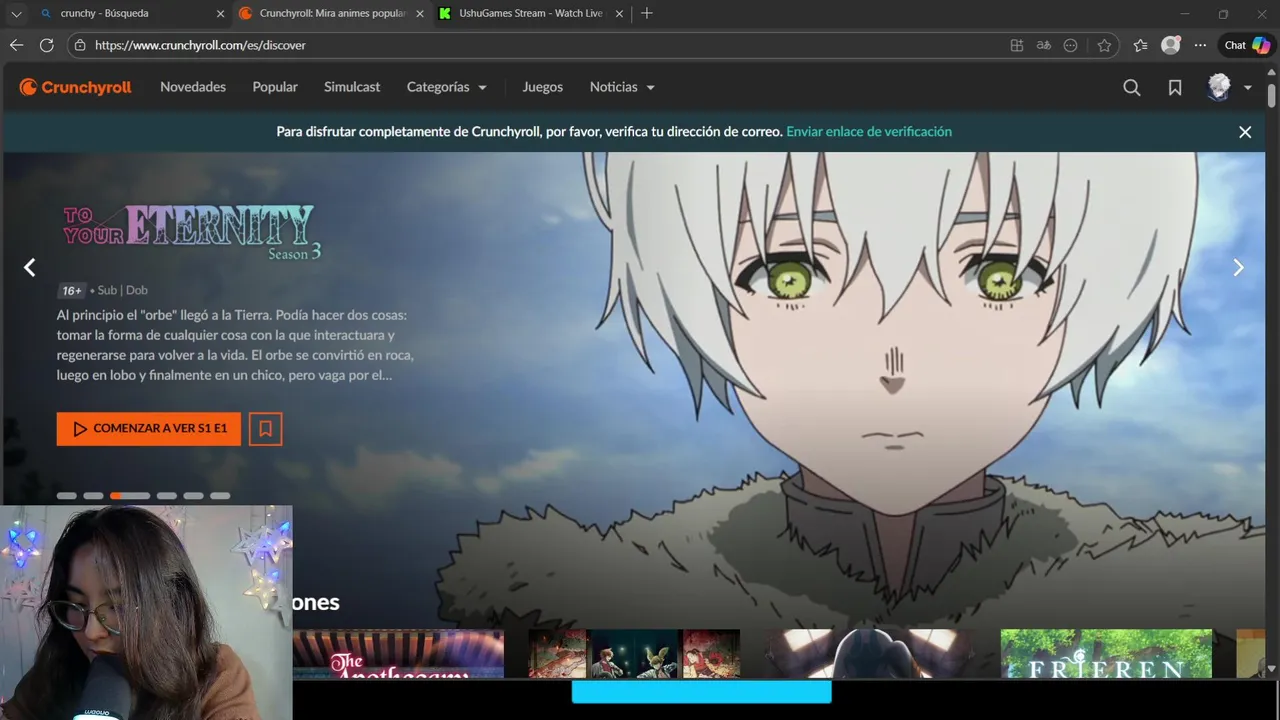Add page to favorites star icon

coord(1104,45)
